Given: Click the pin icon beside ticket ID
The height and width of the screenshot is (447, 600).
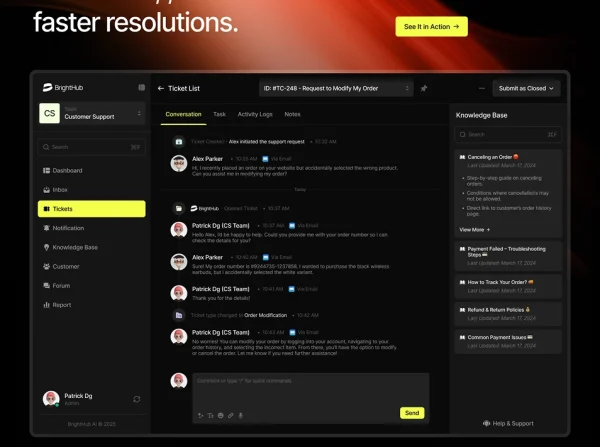Looking at the screenshot, I should (424, 88).
